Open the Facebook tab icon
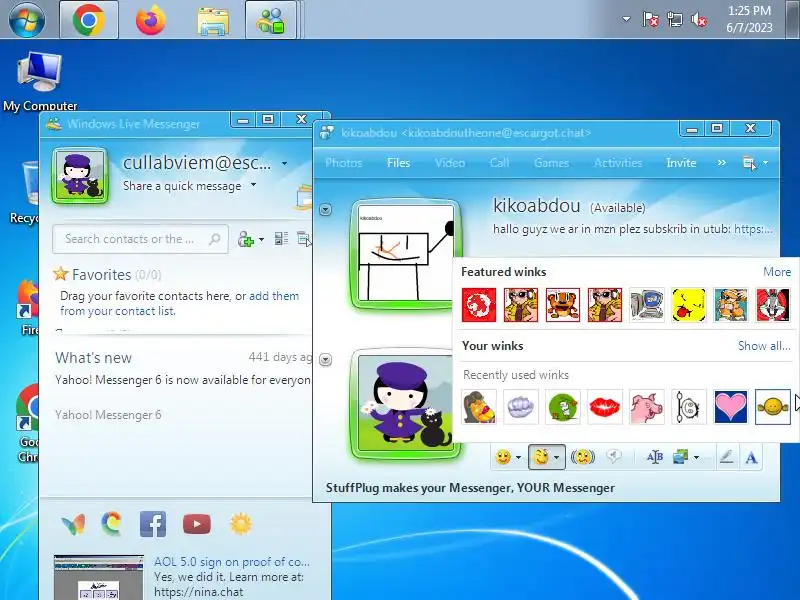Image resolution: width=800 pixels, height=600 pixels. (x=153, y=524)
